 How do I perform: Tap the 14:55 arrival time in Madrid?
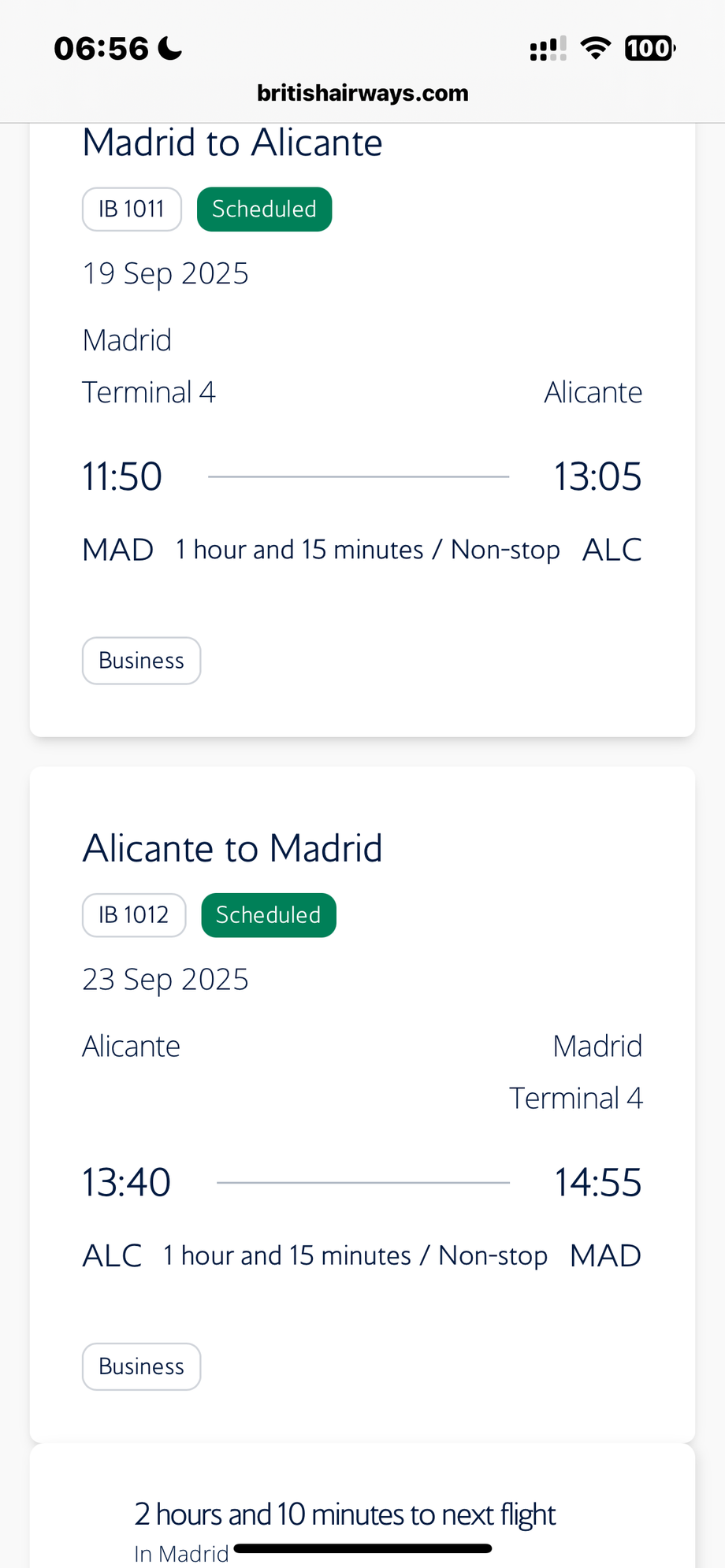[x=597, y=1182]
